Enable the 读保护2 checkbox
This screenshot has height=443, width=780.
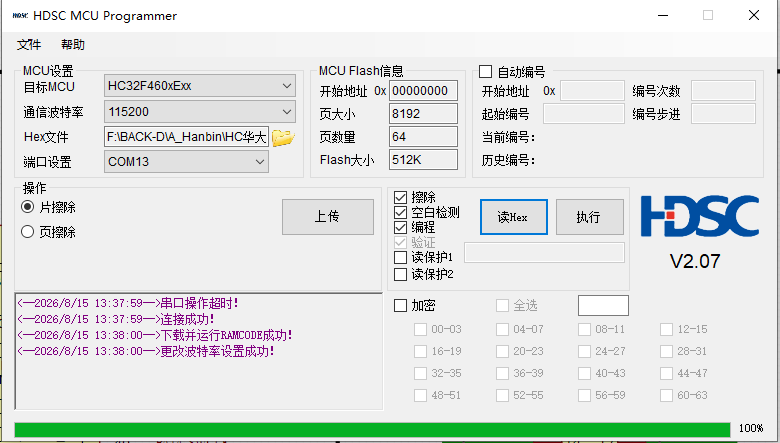pyautogui.click(x=400, y=274)
